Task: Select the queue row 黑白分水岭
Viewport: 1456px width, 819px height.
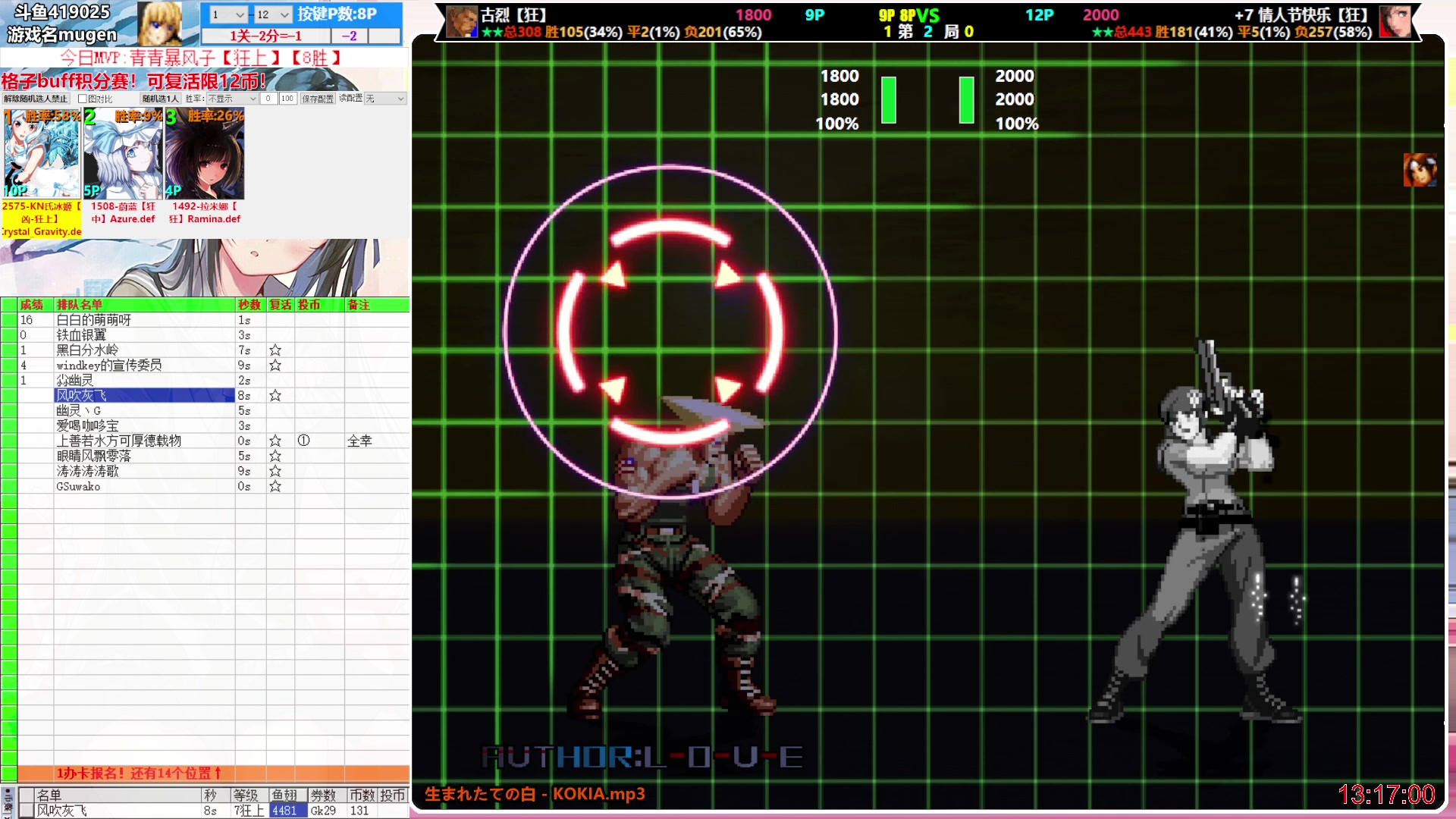Action: click(x=205, y=350)
